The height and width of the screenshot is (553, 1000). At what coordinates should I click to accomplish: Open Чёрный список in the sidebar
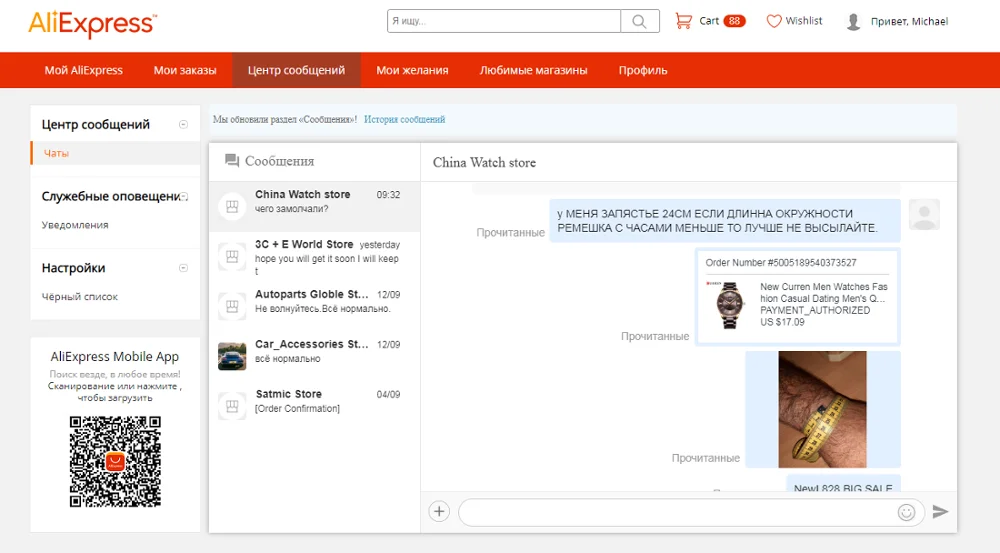[80, 297]
